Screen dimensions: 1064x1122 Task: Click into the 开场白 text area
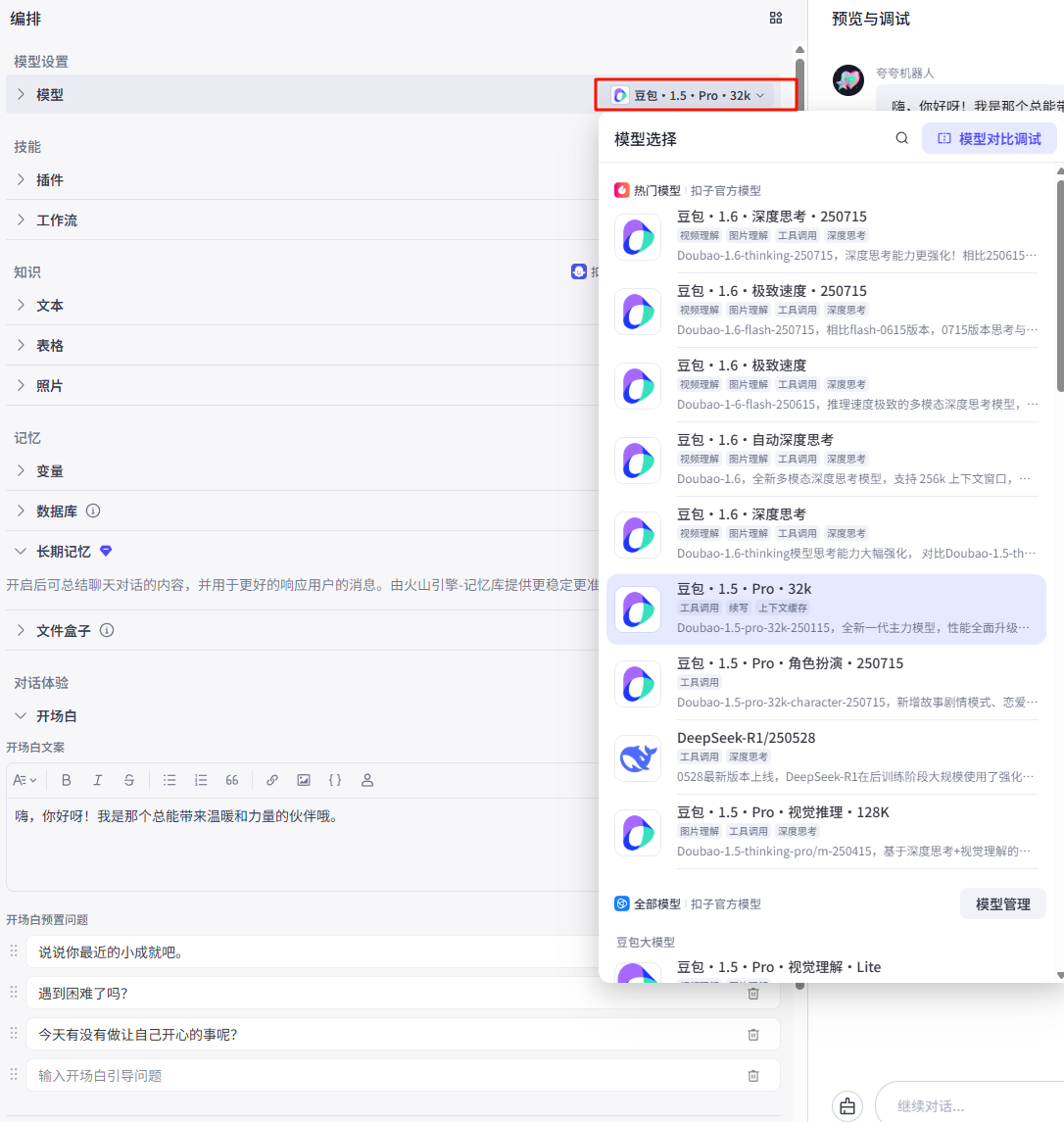point(304,845)
